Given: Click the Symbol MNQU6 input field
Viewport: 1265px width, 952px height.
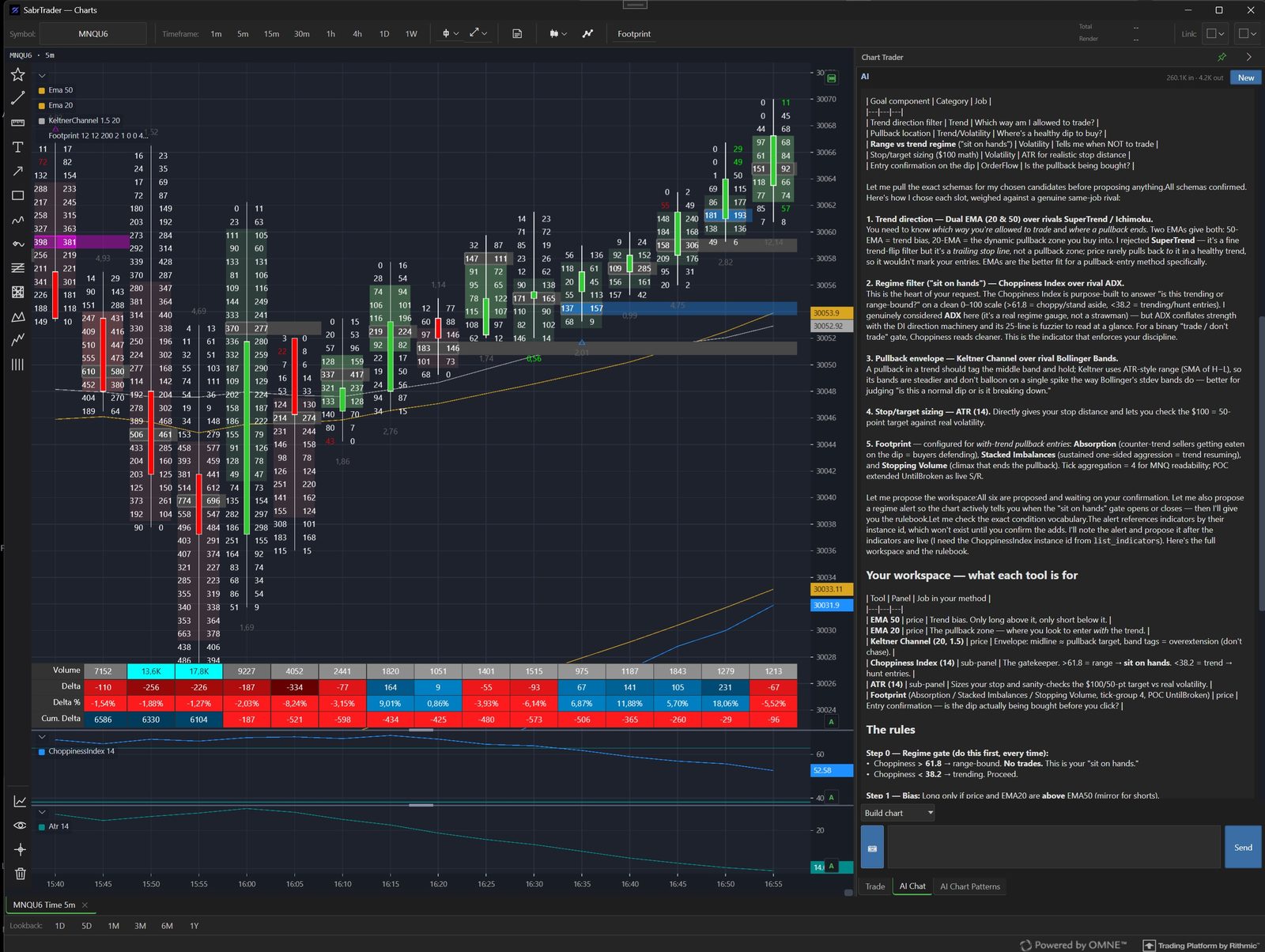Looking at the screenshot, I should [x=93, y=34].
